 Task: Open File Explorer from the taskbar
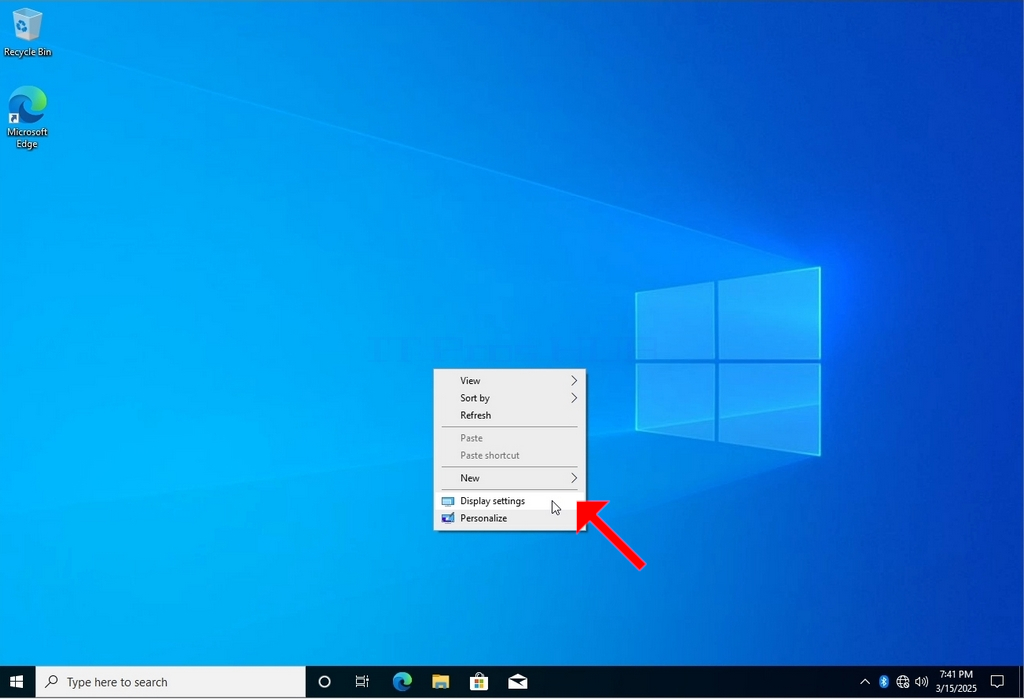440,682
